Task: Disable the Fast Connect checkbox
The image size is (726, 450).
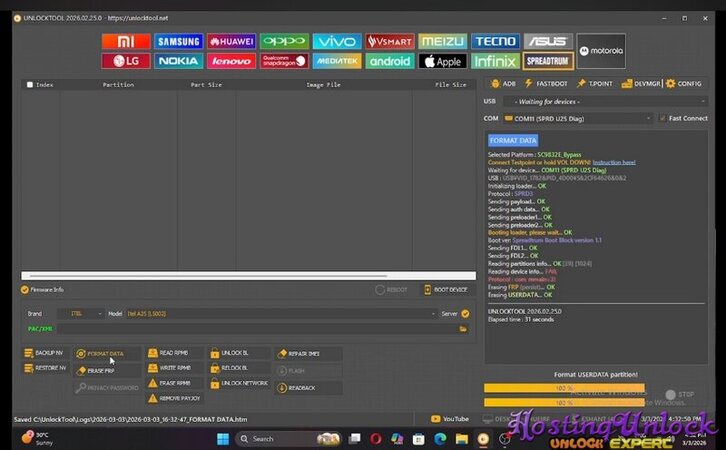Action: pos(662,118)
